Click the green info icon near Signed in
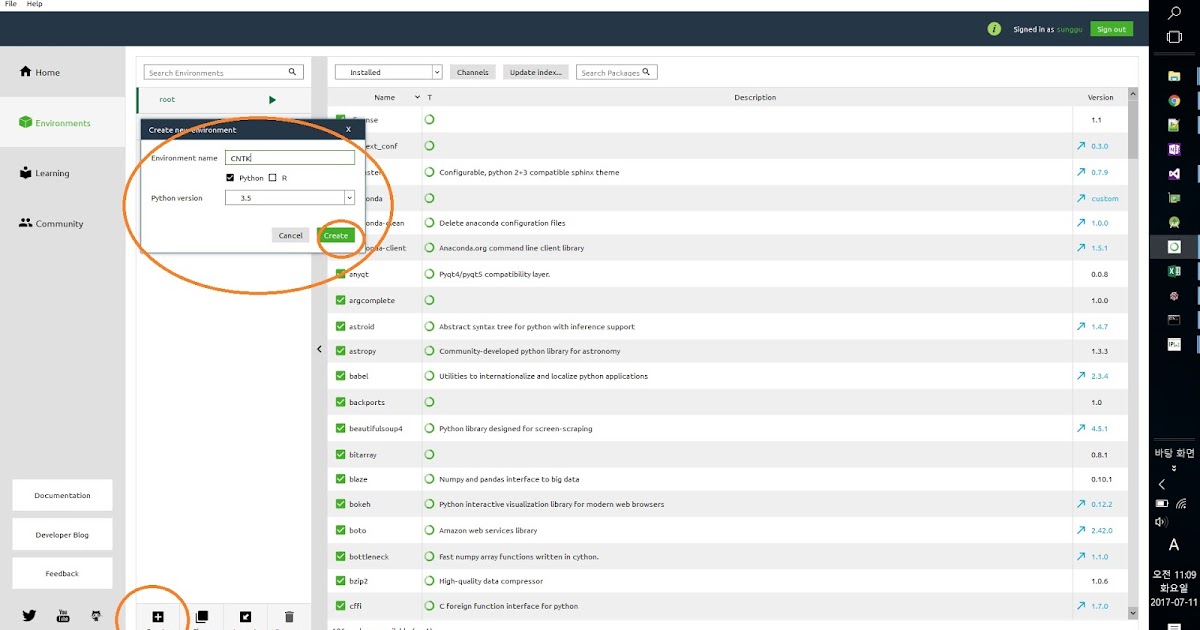This screenshot has height=630, width=1200. 994,29
